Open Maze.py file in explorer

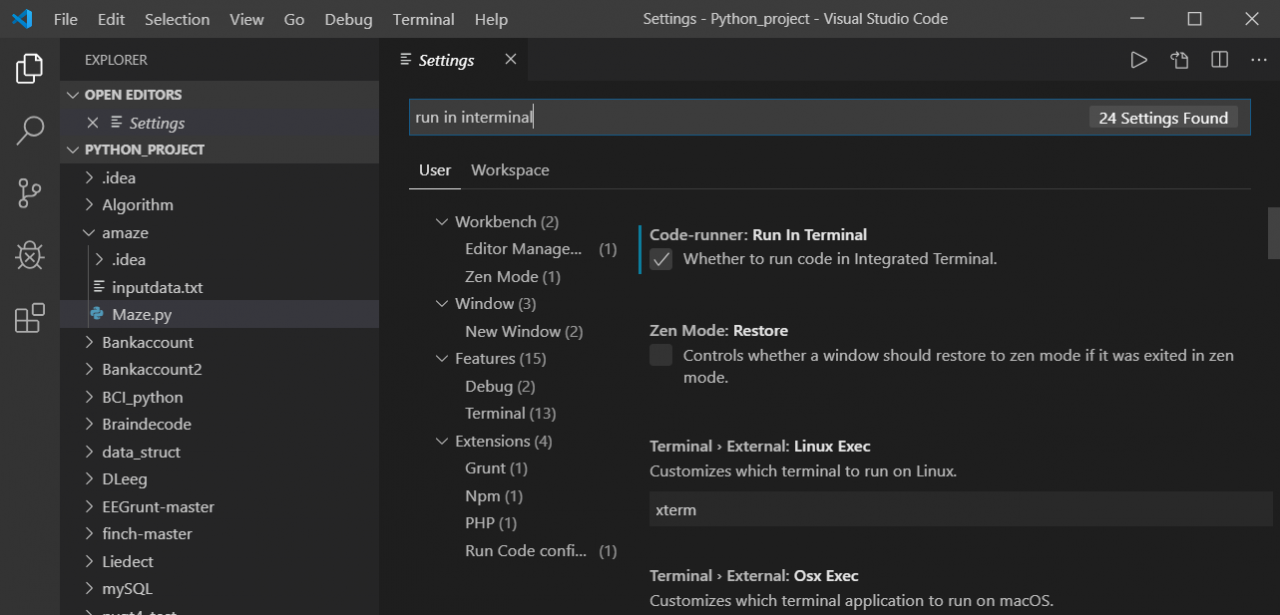[x=219, y=314]
